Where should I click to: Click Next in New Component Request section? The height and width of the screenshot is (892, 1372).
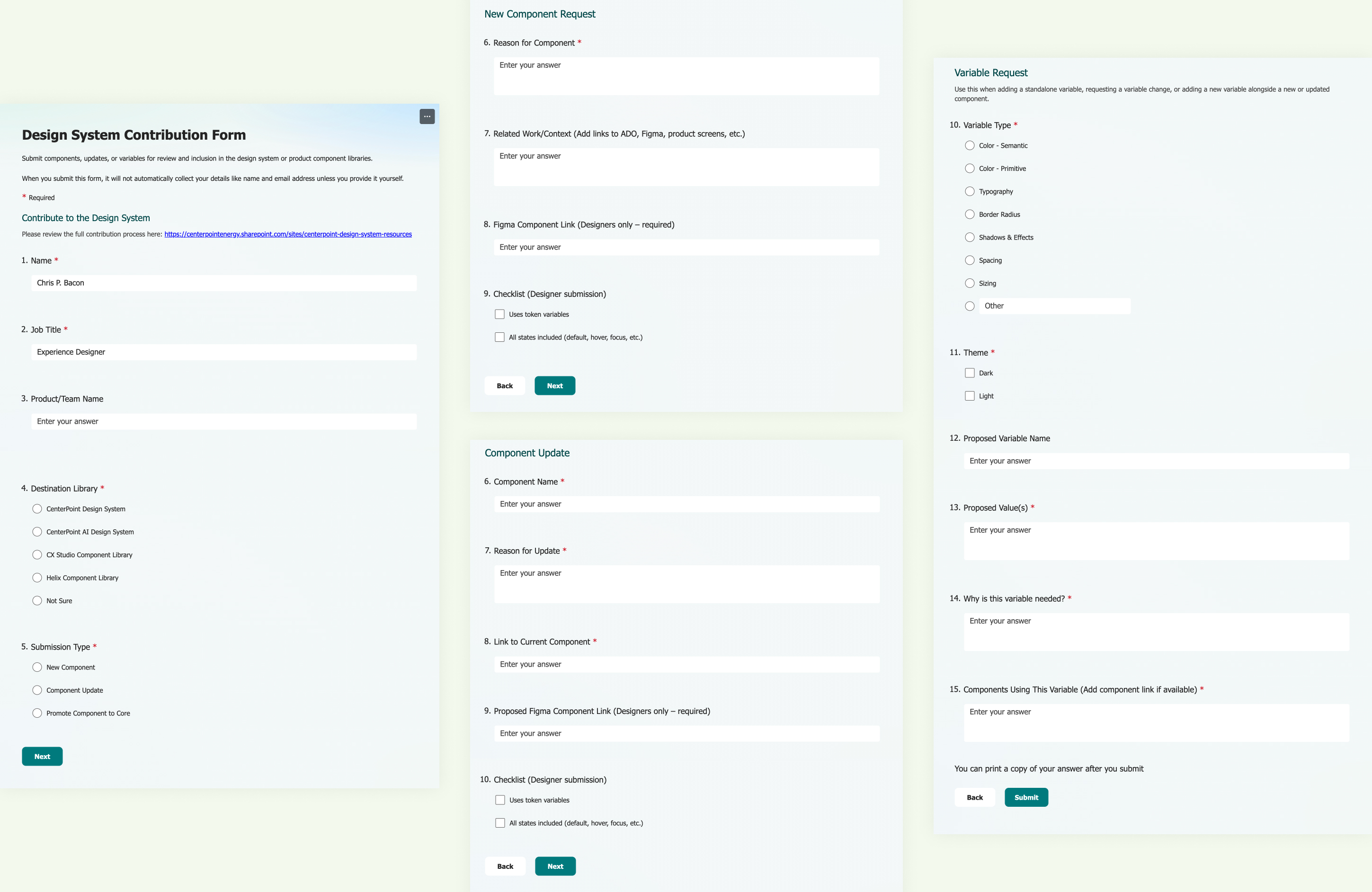pos(555,386)
